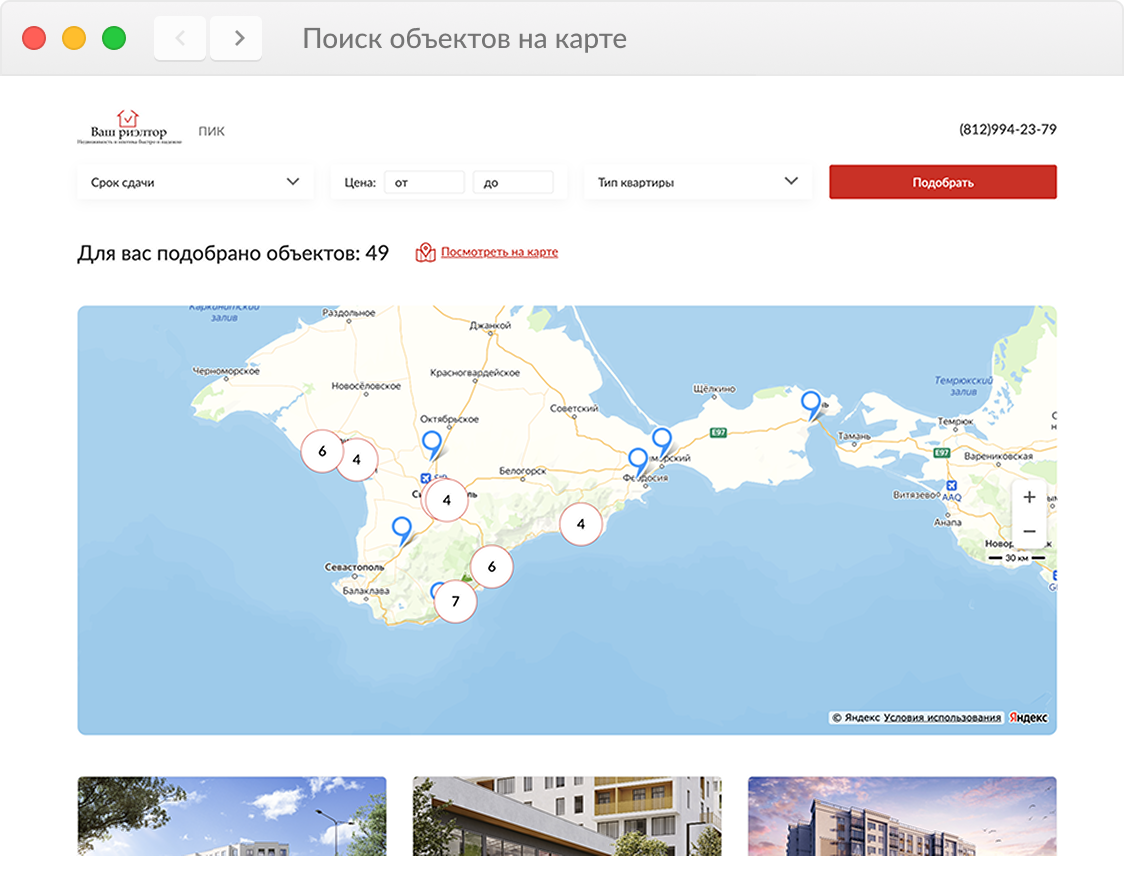Zoom in the map with plus button

pos(1029,497)
